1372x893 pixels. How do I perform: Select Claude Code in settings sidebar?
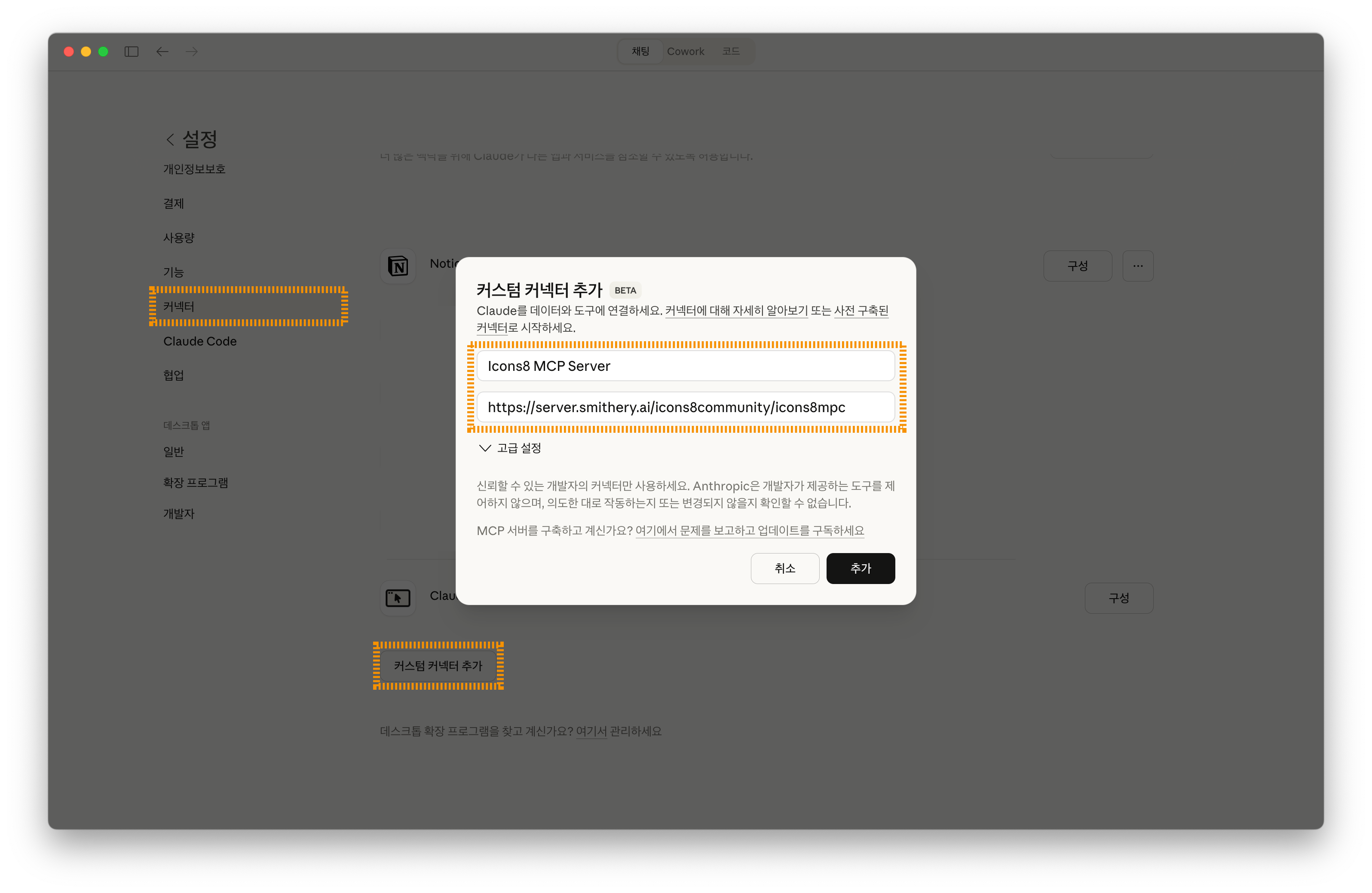(x=199, y=341)
